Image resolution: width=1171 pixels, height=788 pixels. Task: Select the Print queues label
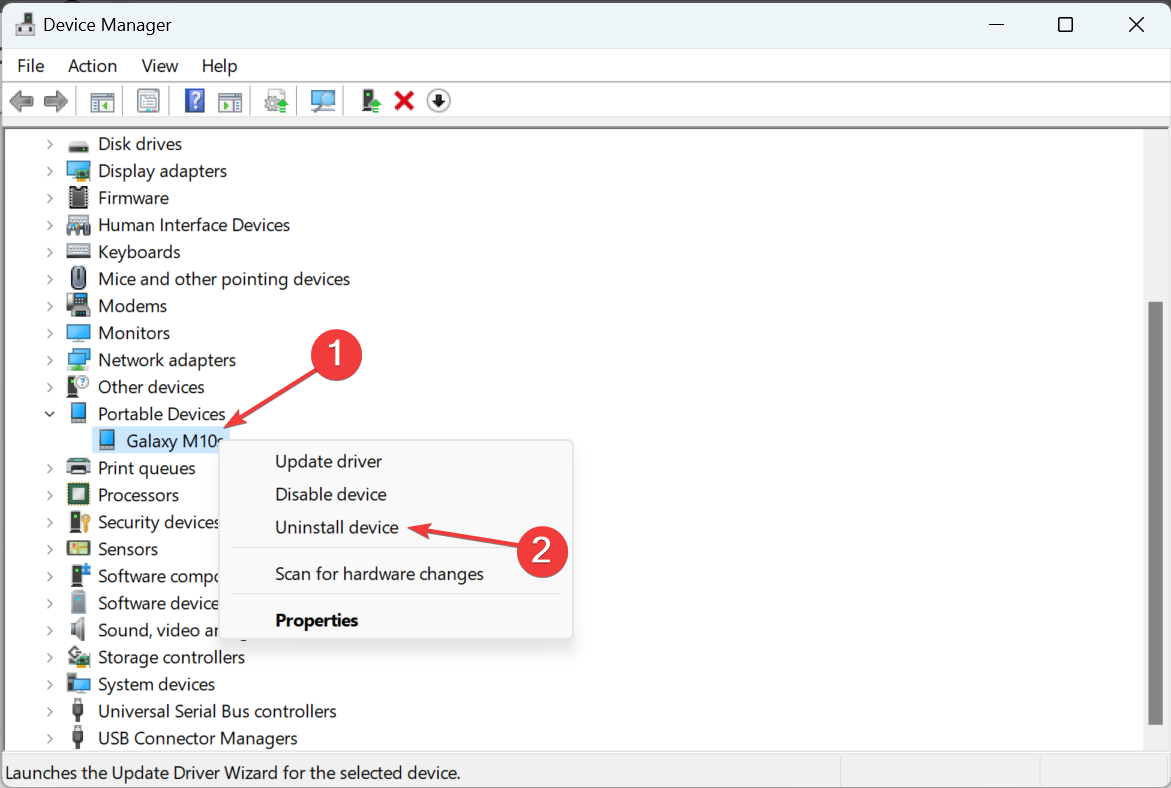[147, 468]
